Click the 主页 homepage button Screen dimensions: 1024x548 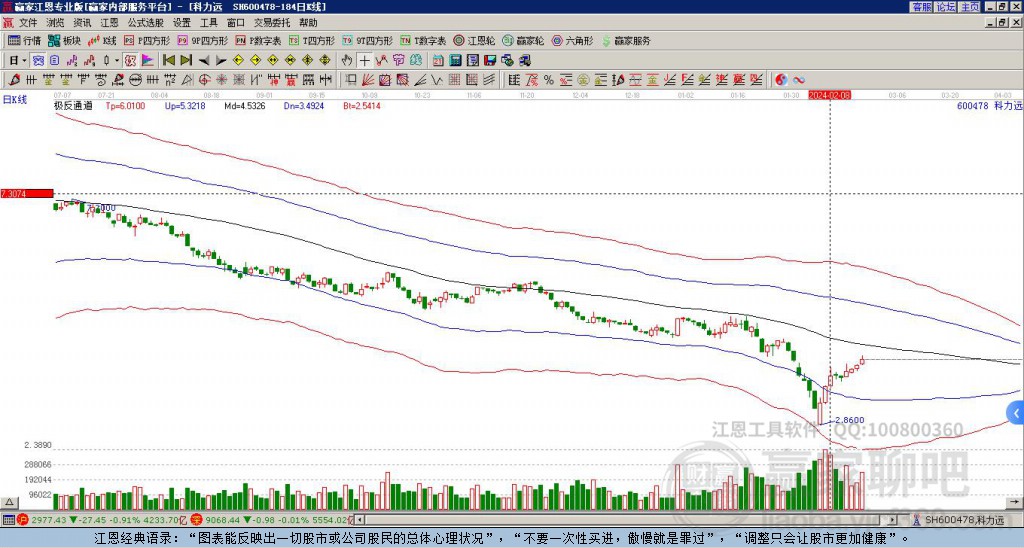pos(970,7)
